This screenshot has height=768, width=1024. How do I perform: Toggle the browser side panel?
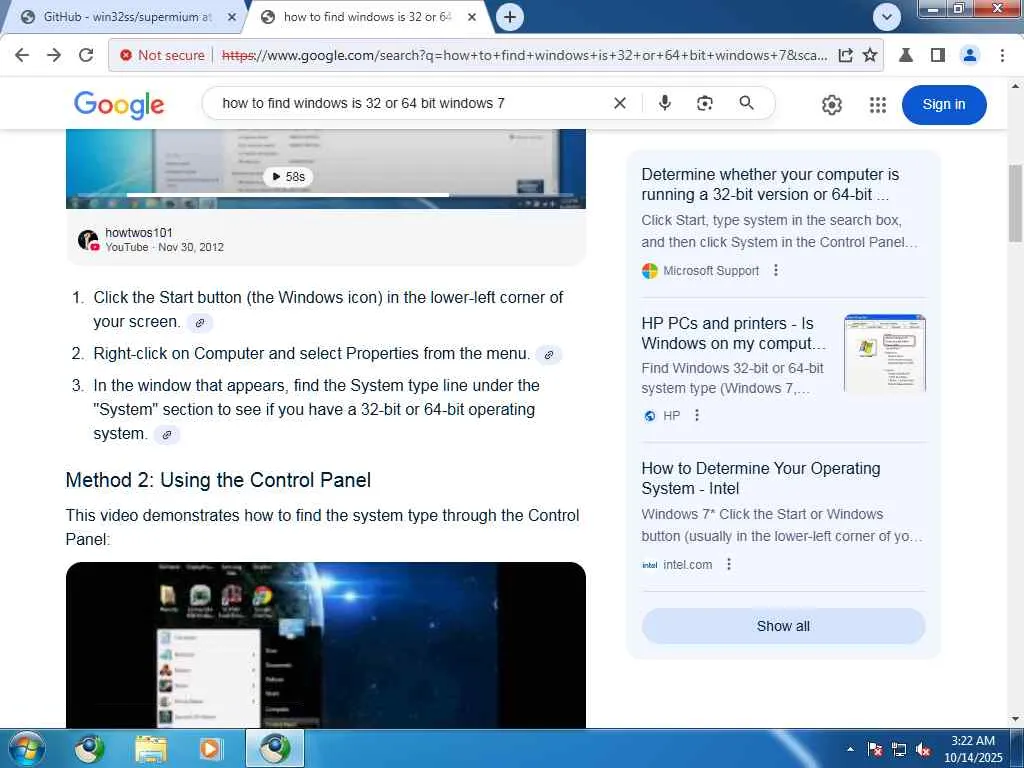(938, 55)
